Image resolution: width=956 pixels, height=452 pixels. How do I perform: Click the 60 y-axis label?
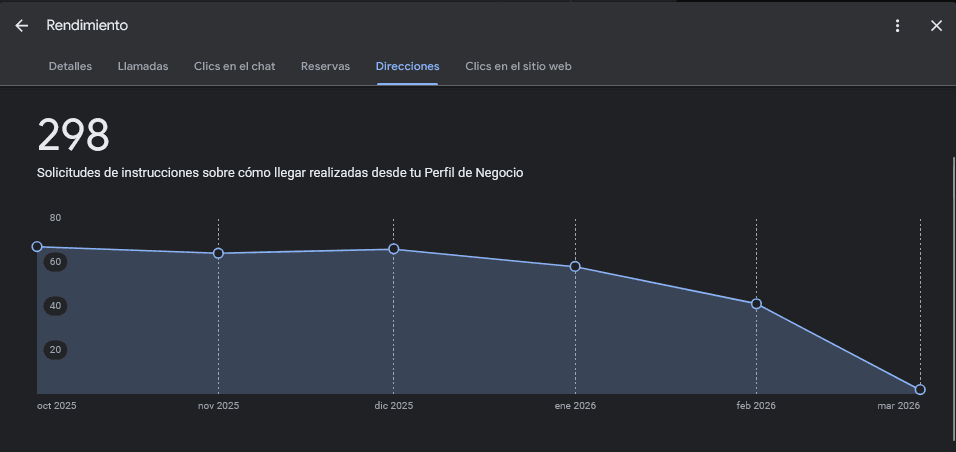click(55, 262)
